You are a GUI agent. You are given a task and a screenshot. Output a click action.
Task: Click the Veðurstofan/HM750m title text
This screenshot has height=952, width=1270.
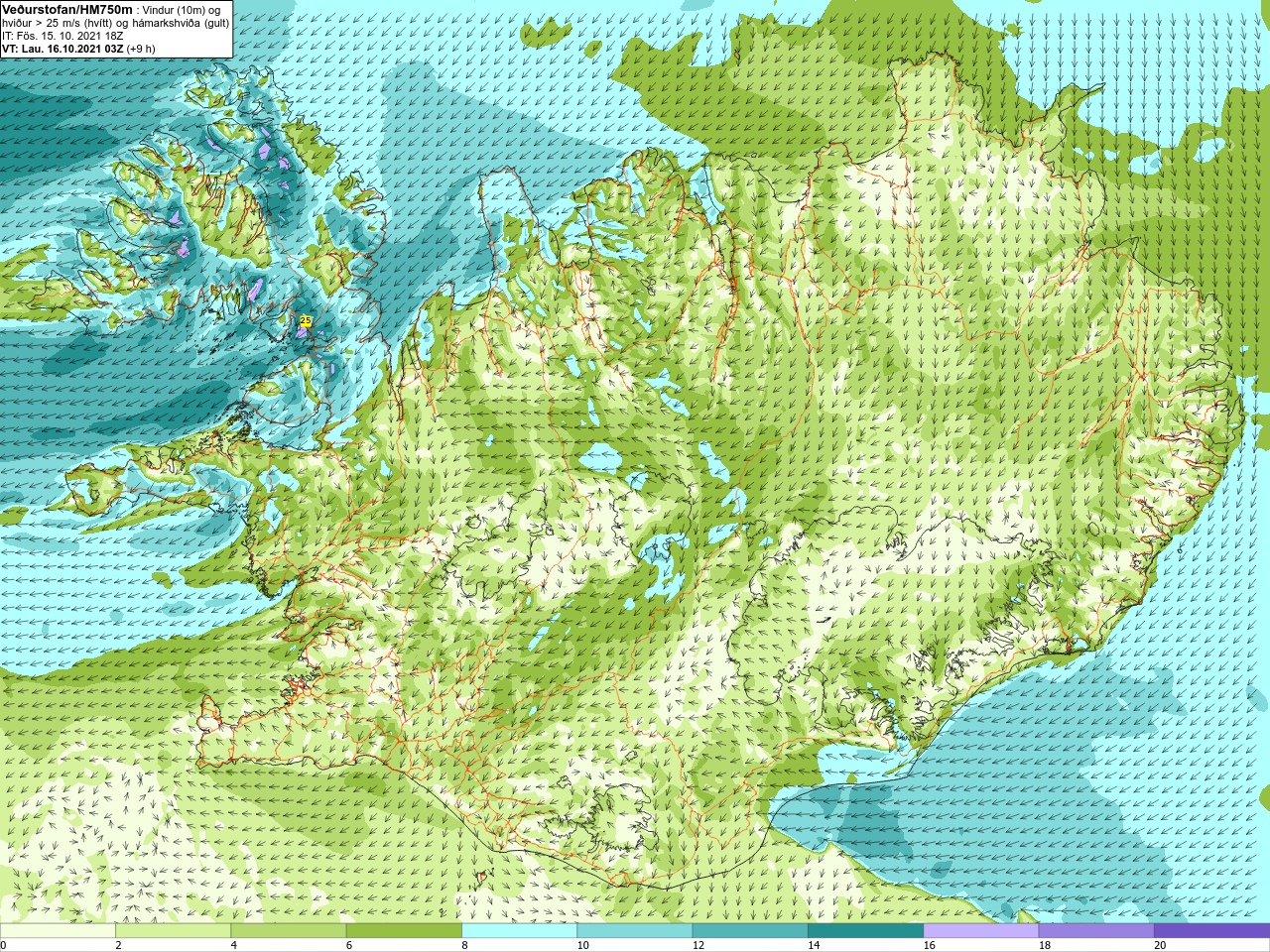tap(66, 9)
